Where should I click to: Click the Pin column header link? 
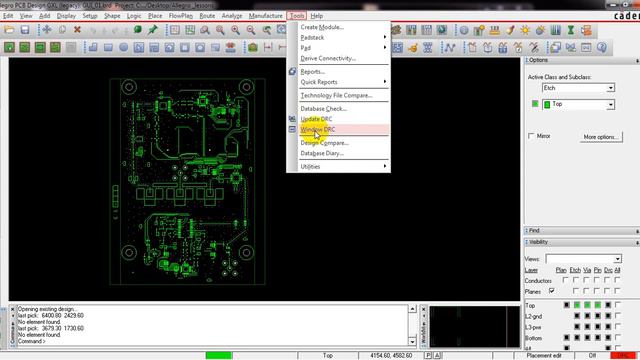[x=598, y=270]
